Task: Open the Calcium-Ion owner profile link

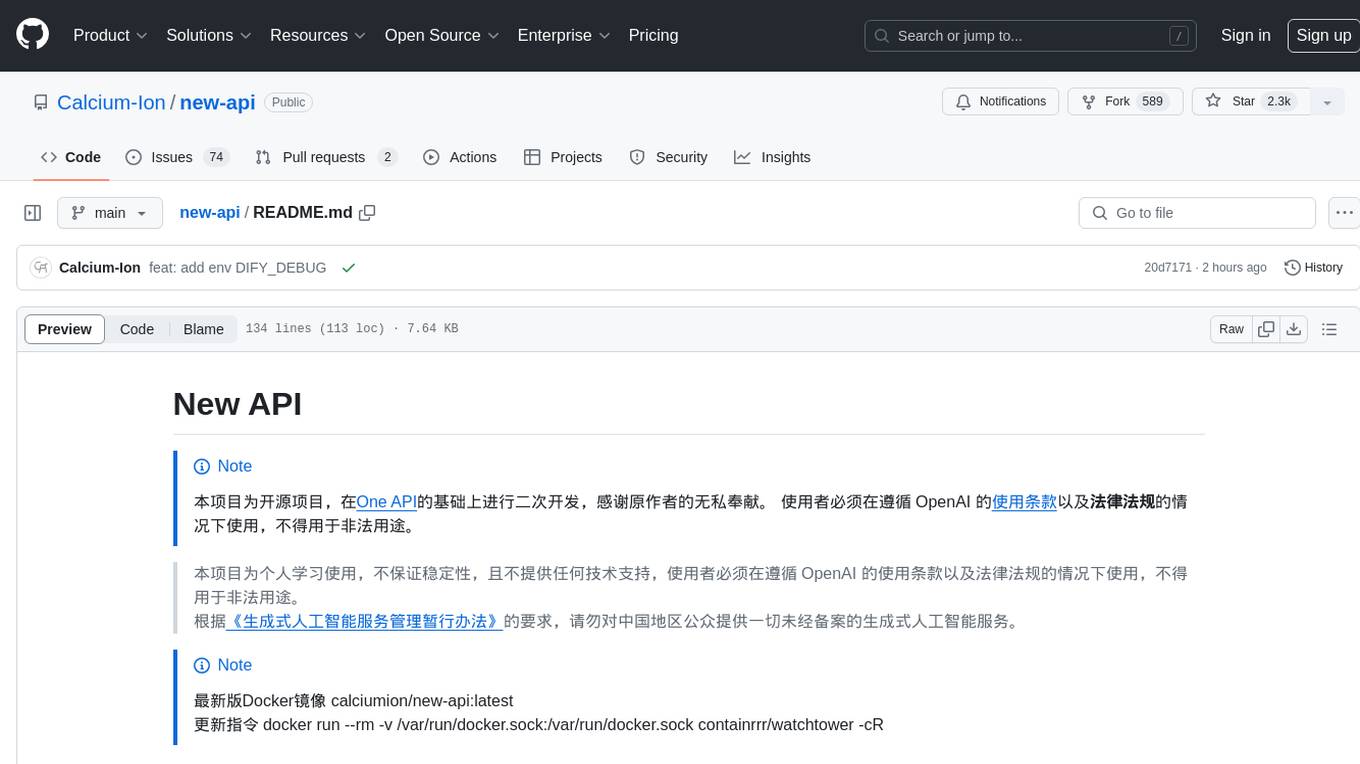Action: (x=111, y=102)
